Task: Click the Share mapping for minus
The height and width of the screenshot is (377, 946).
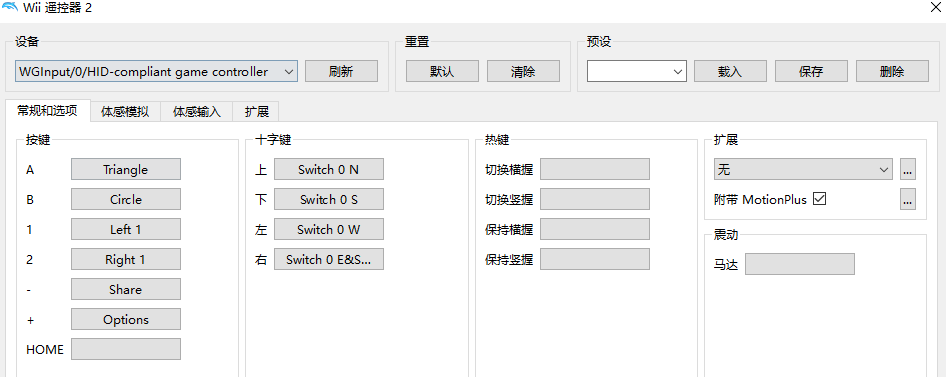Action: 125,289
